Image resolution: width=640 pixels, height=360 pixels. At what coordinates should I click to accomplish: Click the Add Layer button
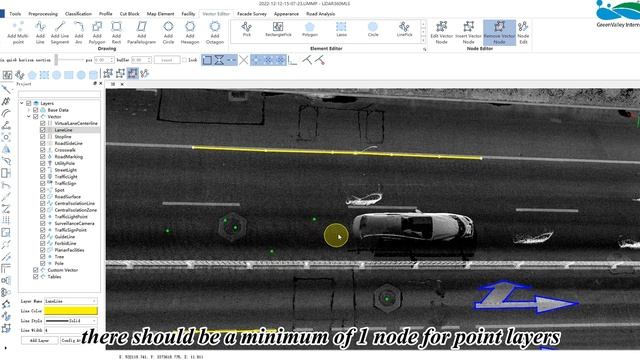[x=39, y=340]
